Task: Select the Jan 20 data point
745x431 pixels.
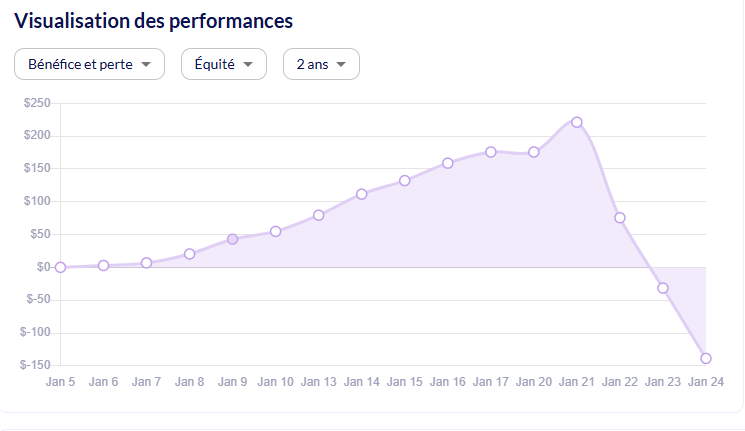Action: coord(534,152)
